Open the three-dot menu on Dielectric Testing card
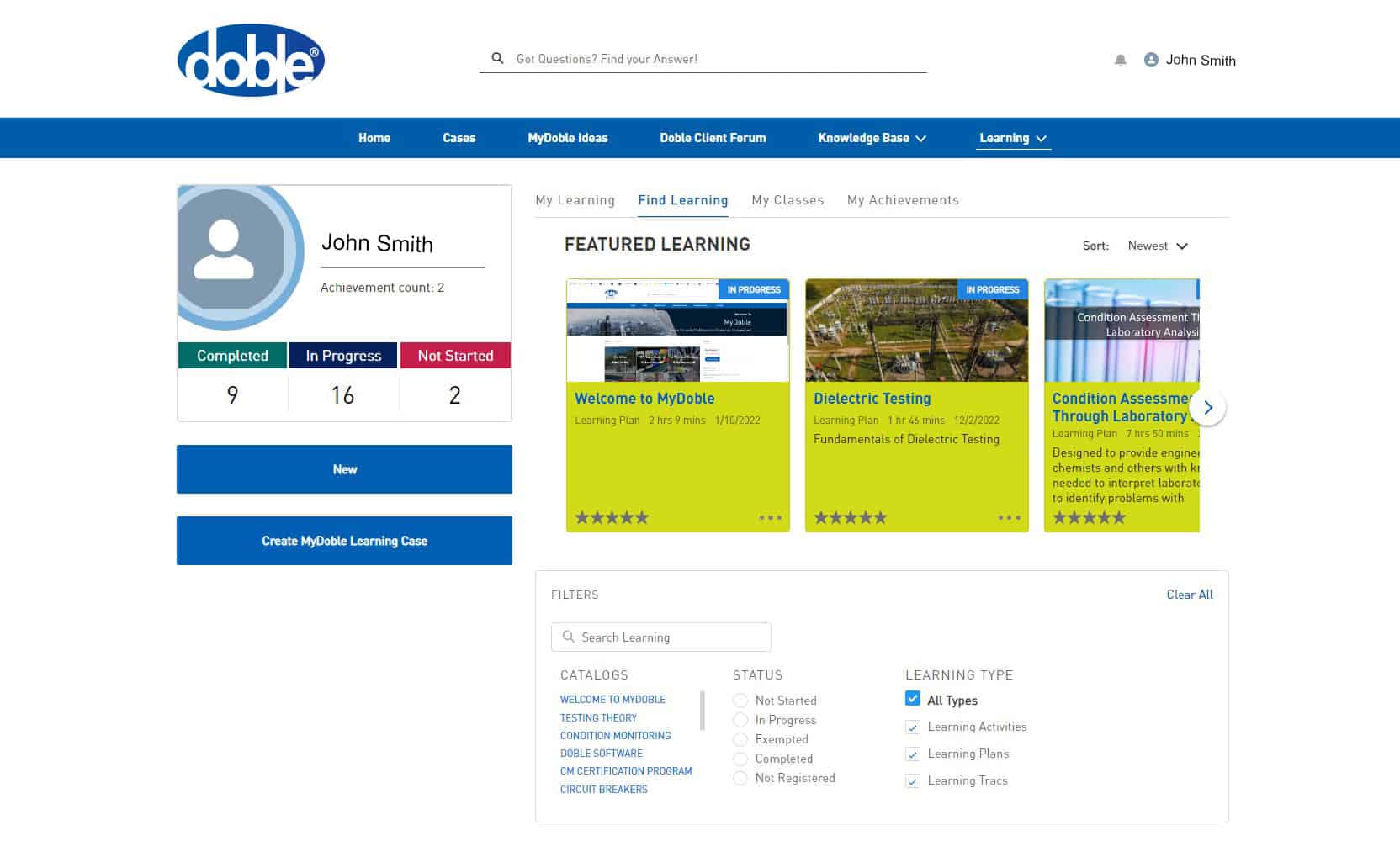Screen dimensions: 1400x841 click(1010, 517)
